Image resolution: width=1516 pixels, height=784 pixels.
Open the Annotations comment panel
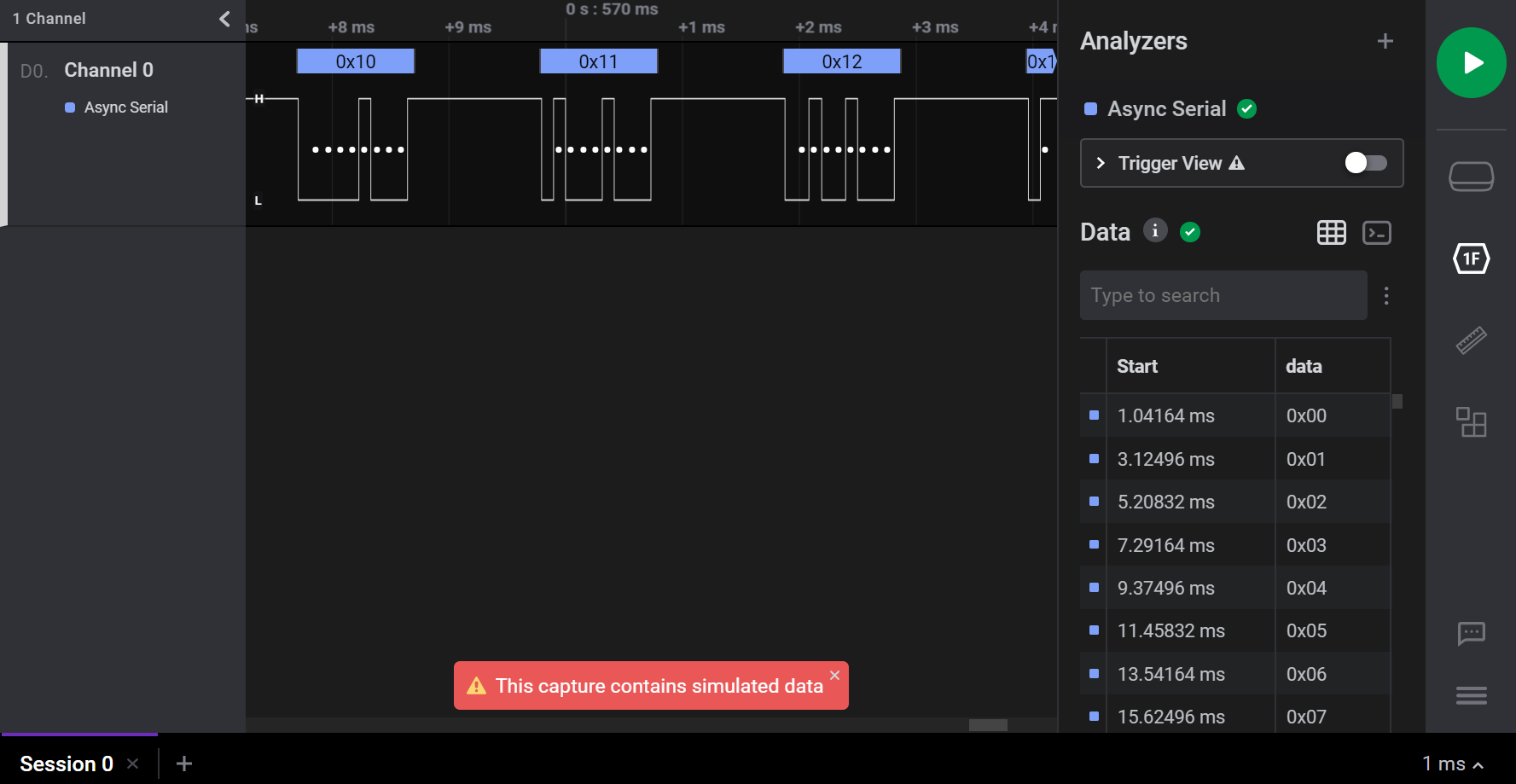[x=1471, y=633]
